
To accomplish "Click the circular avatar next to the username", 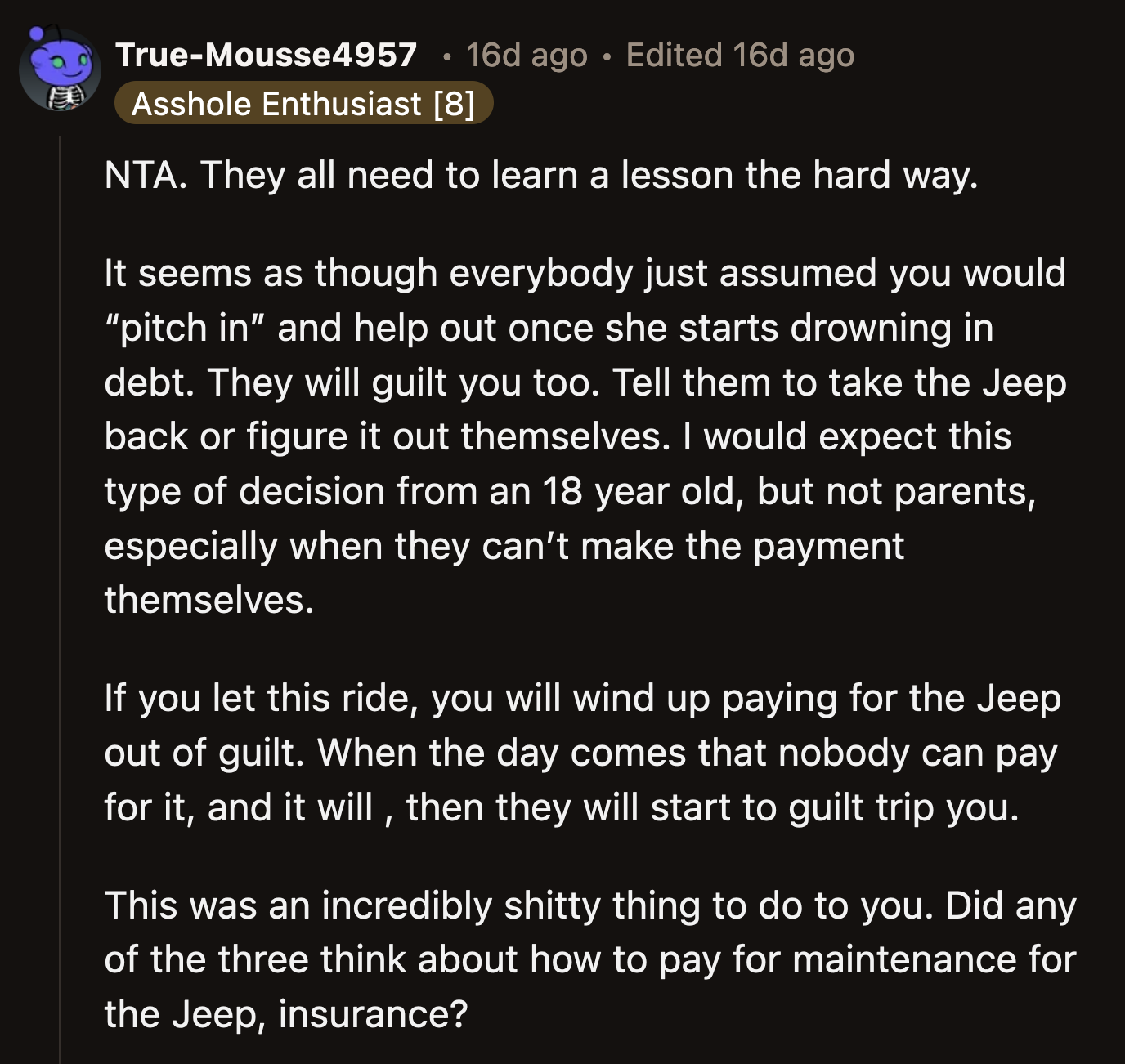I will pyautogui.click(x=59, y=69).
